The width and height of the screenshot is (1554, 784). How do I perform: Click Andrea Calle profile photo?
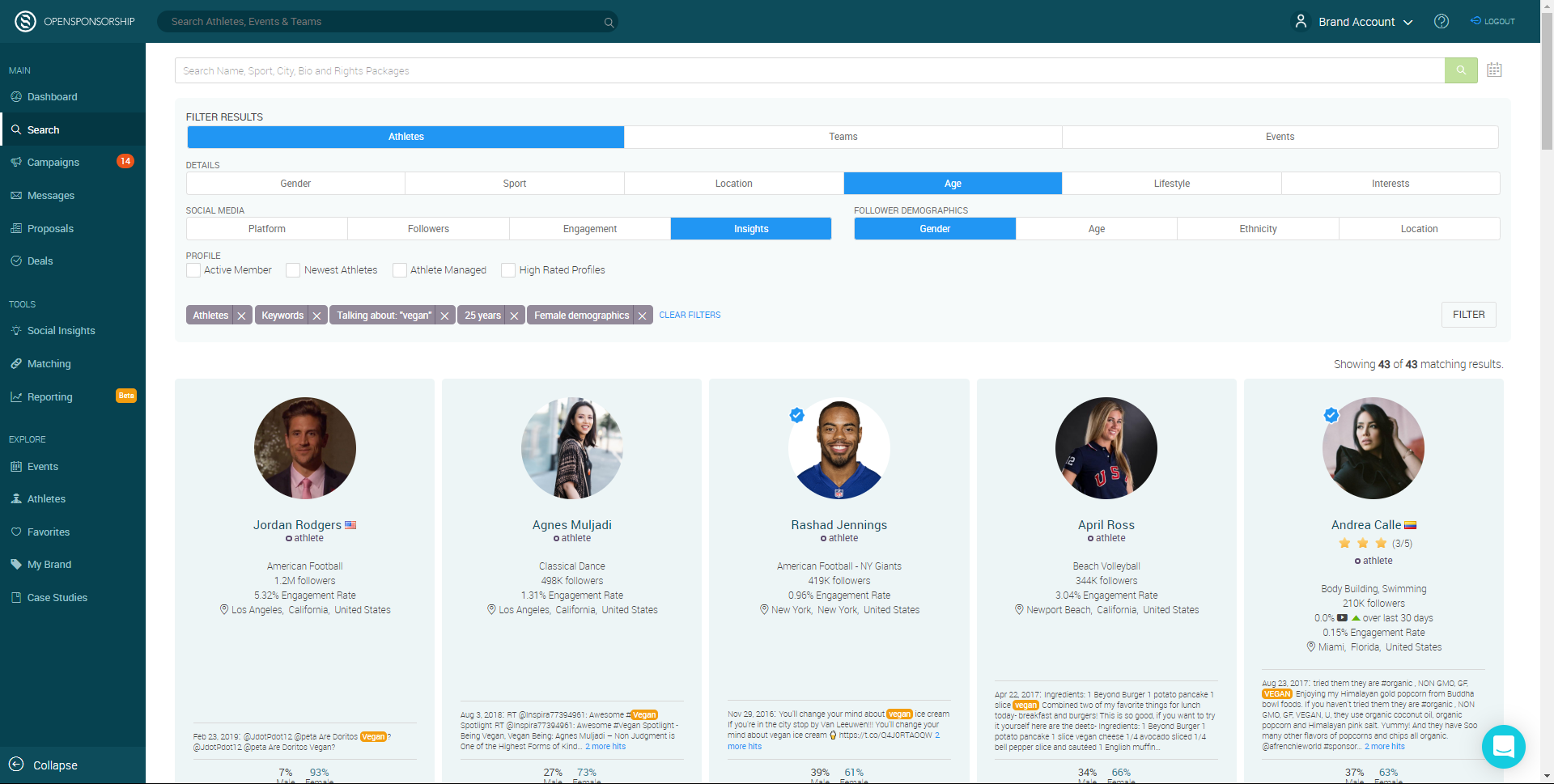coord(1374,448)
